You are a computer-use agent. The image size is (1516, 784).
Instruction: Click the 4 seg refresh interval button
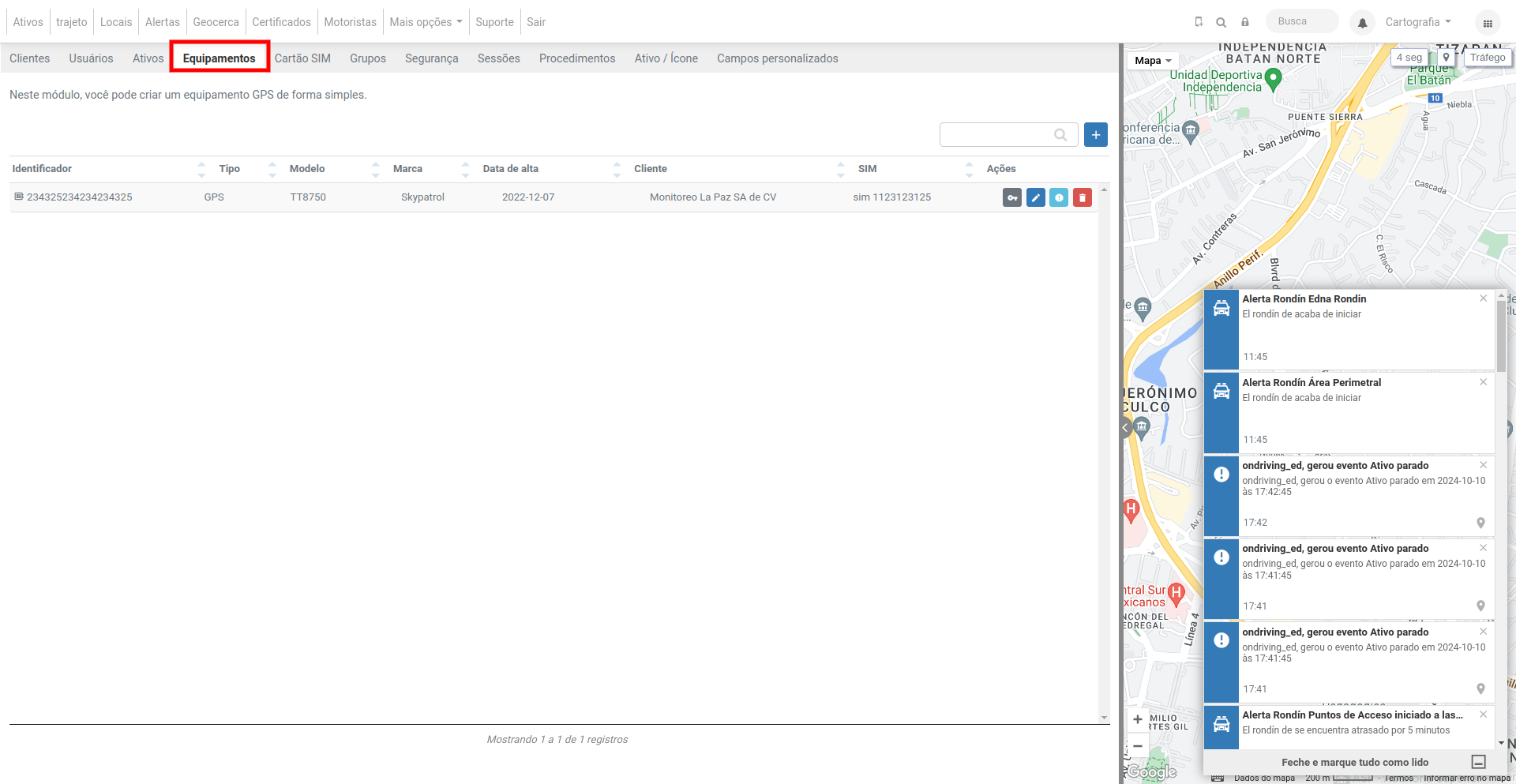[x=1409, y=58]
